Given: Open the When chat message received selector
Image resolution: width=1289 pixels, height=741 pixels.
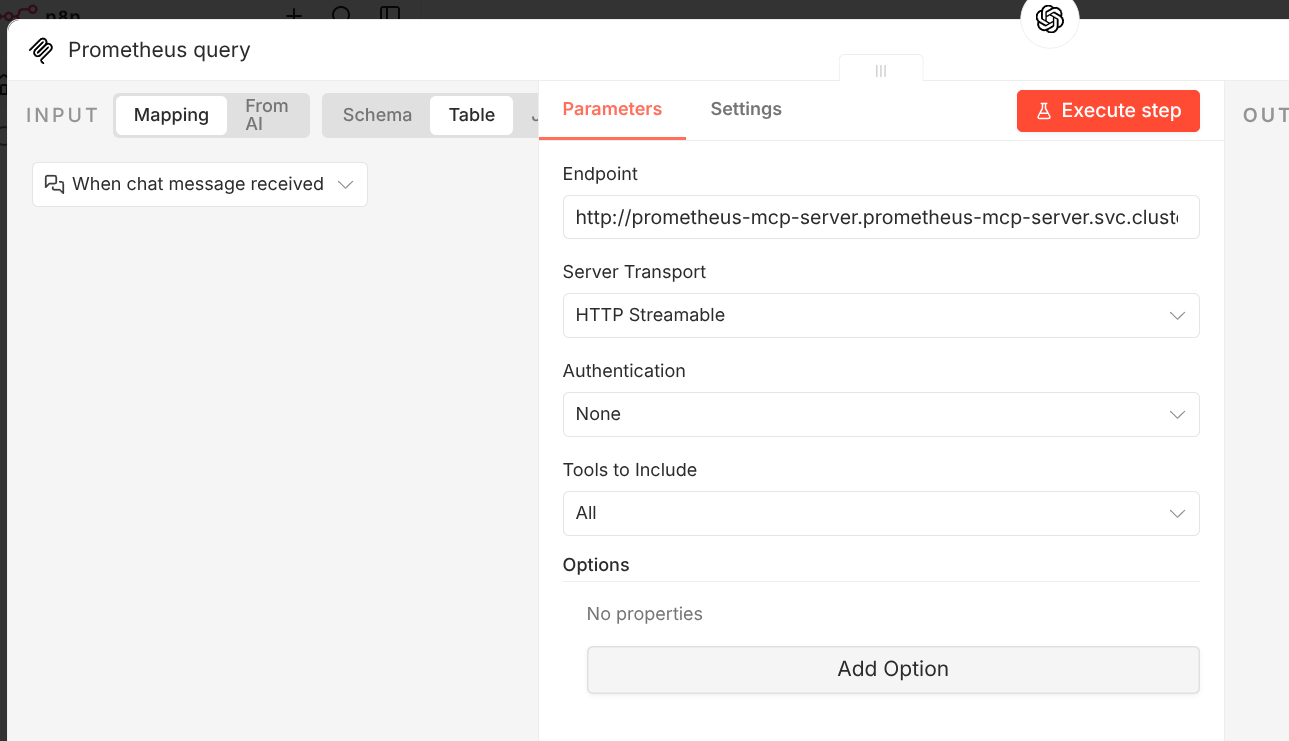Looking at the screenshot, I should (200, 185).
